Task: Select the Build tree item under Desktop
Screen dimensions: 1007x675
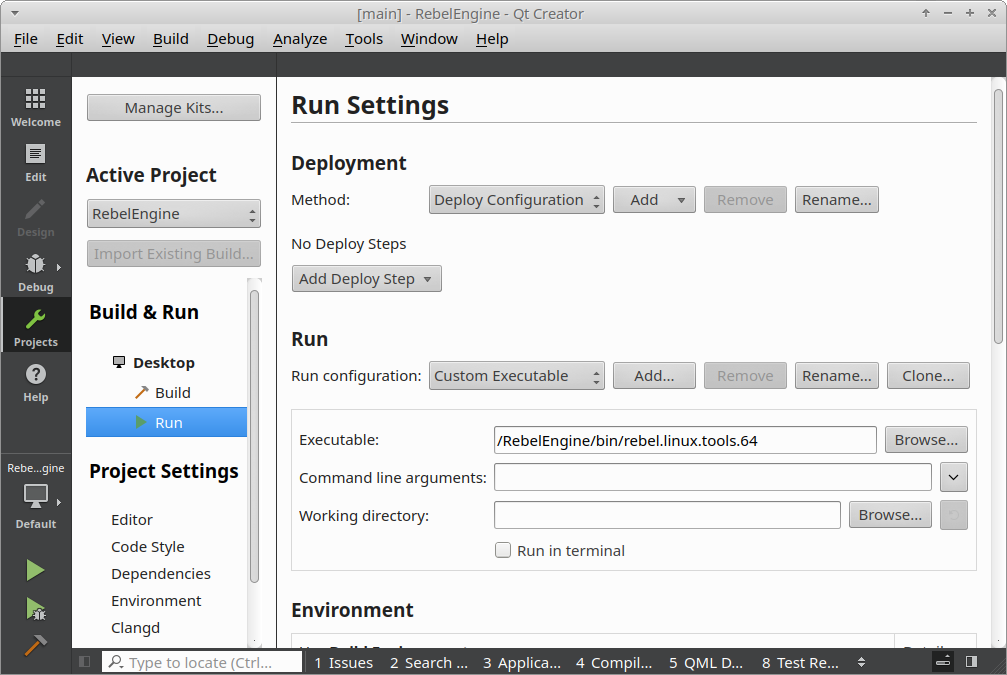Action: (166, 392)
